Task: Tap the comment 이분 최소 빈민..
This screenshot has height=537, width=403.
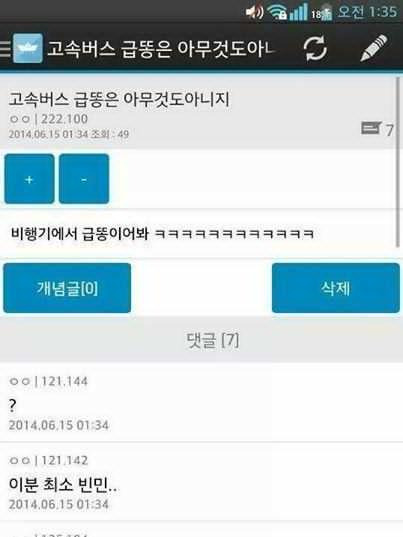Action: pos(201,482)
